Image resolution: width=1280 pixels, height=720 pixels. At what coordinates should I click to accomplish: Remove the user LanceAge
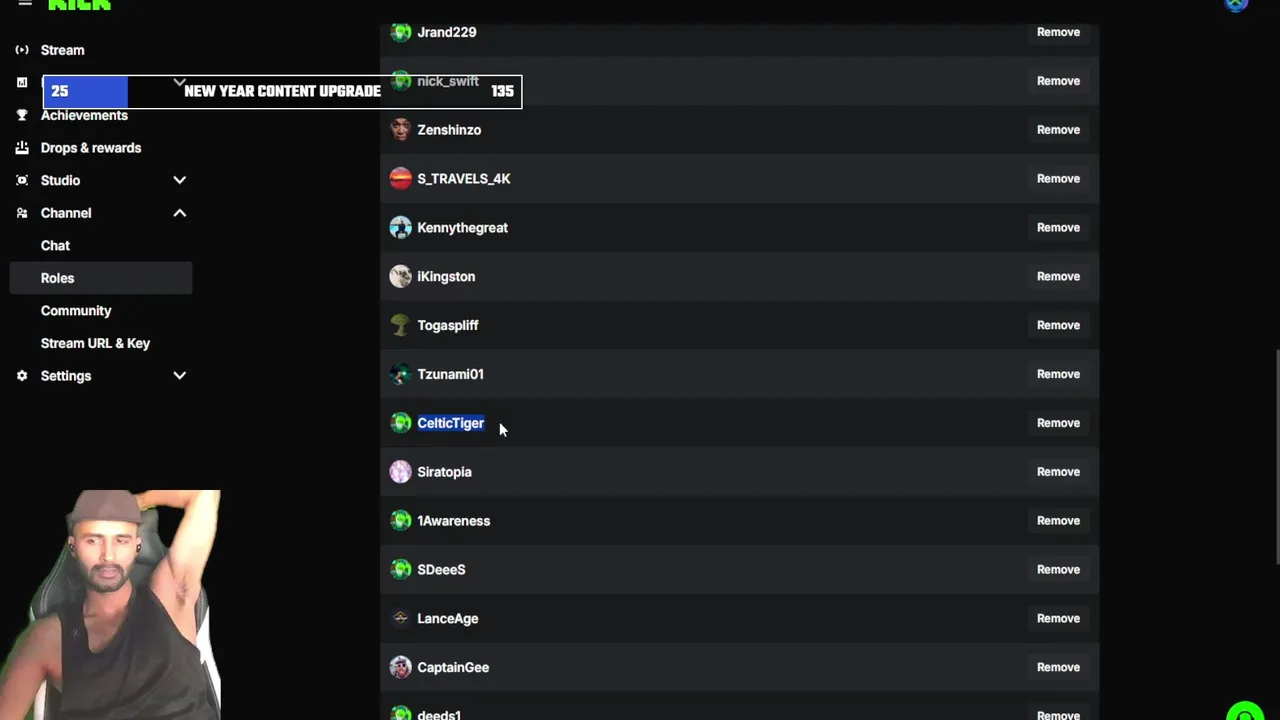coord(1058,619)
